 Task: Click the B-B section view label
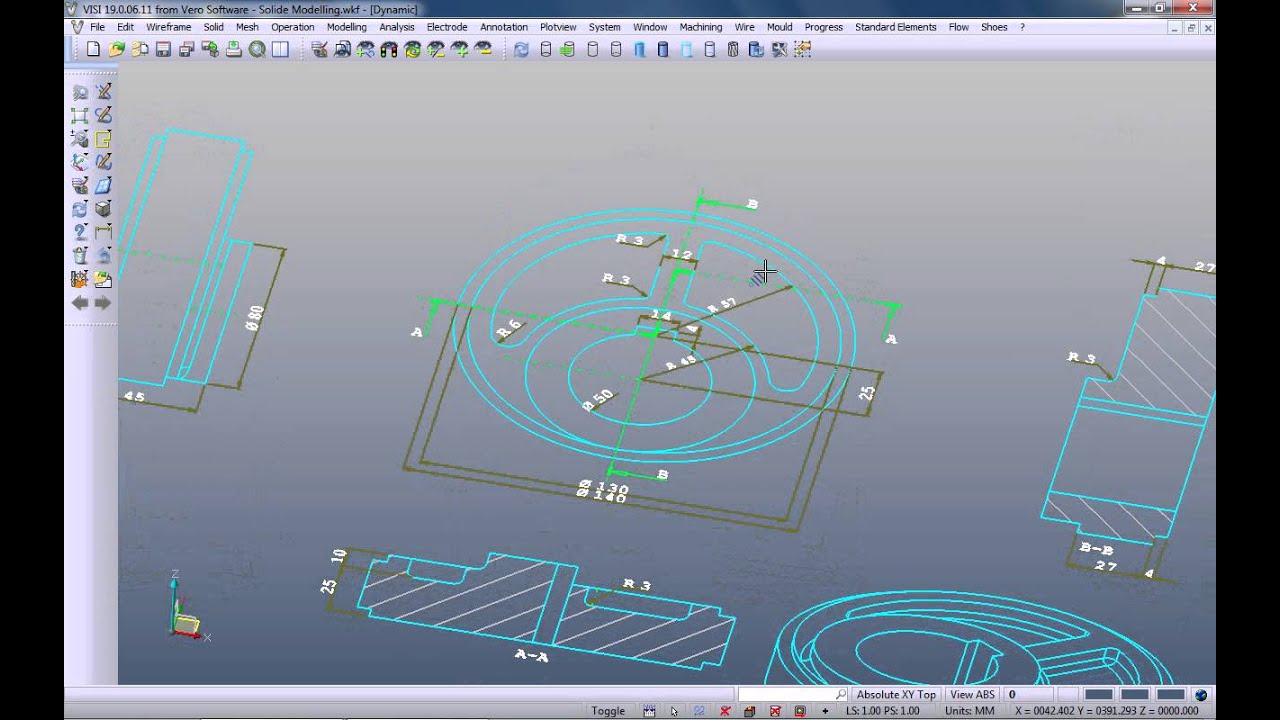tap(1097, 548)
